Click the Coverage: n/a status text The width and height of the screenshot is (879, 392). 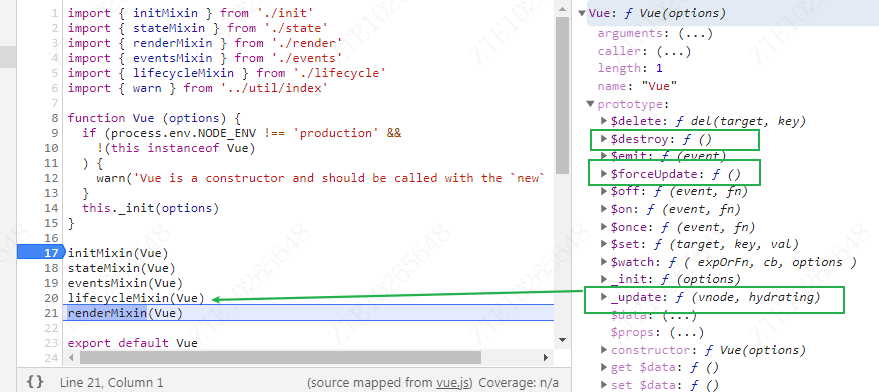pyautogui.click(x=519, y=382)
